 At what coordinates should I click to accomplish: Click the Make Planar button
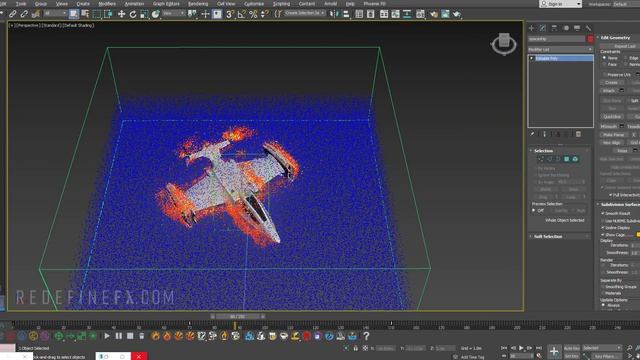614,135
